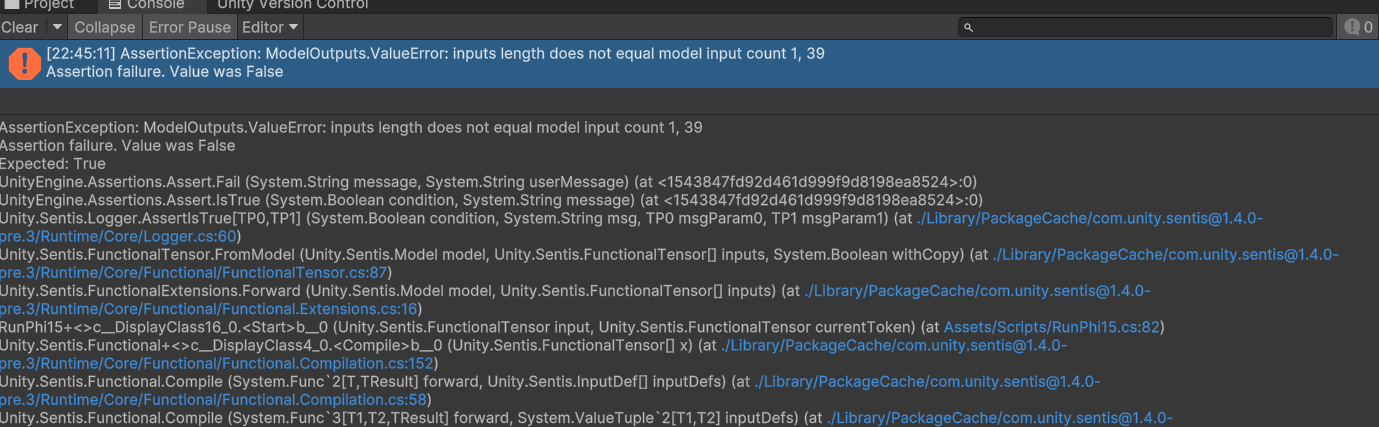Screen dimensions: 1379x427
Task: Toggle the Collapse console option
Action: (x=105, y=27)
